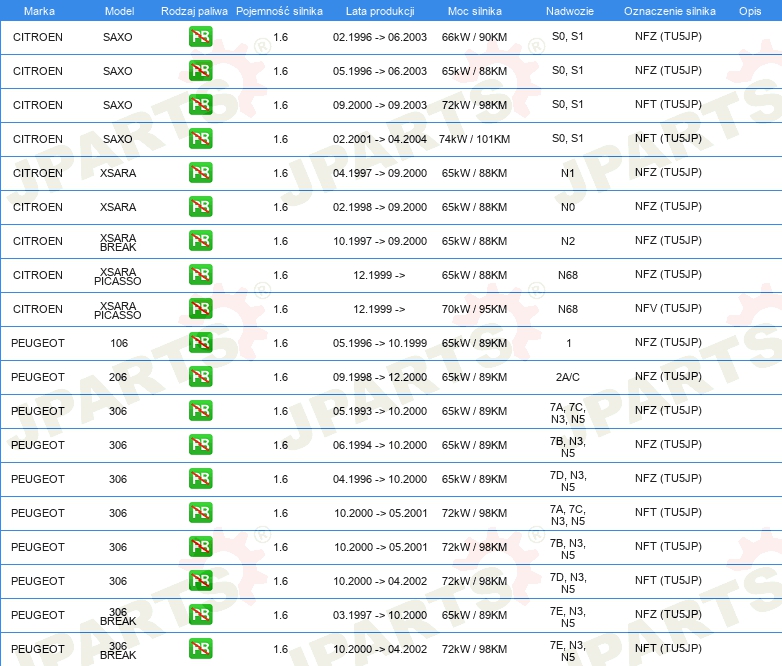Viewport: 782px width, 666px height.
Task: Click the Model column header
Action: pos(119,11)
